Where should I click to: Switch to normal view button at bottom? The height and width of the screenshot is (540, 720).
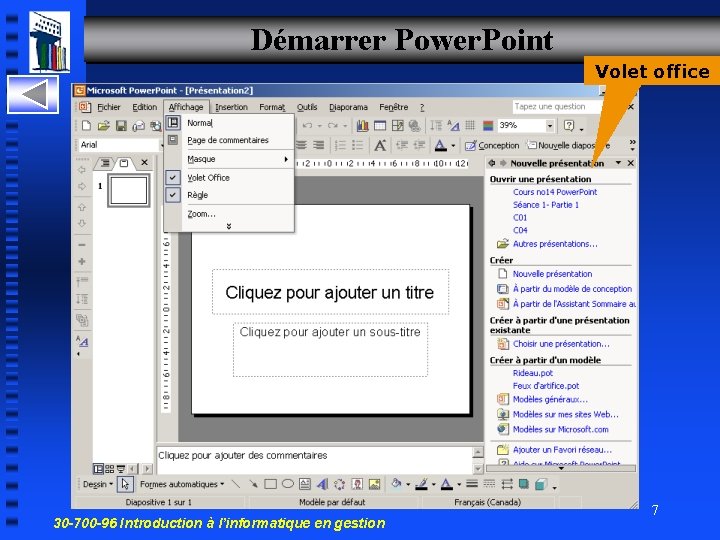(98, 469)
